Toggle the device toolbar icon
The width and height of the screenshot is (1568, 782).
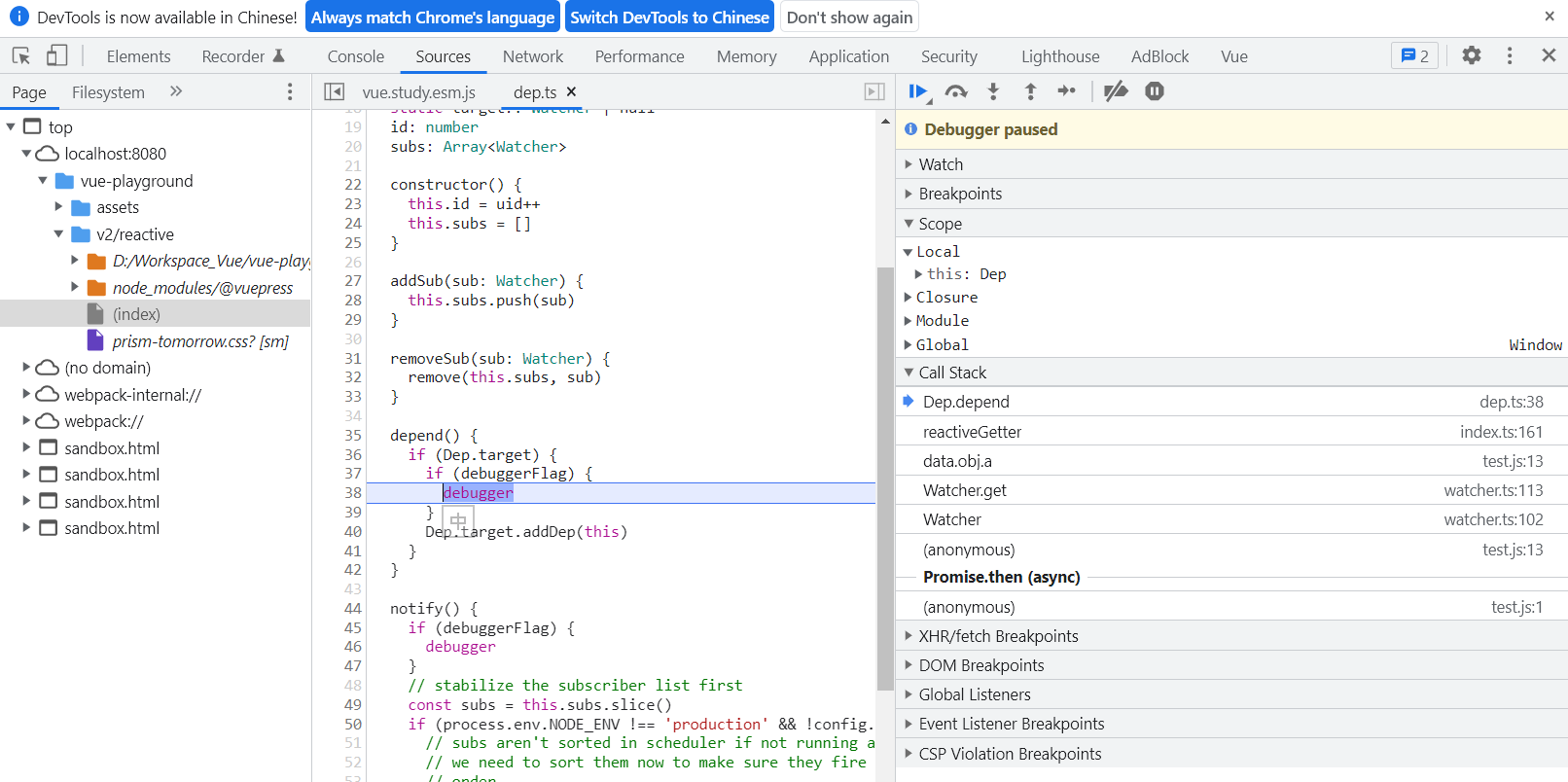coord(57,56)
